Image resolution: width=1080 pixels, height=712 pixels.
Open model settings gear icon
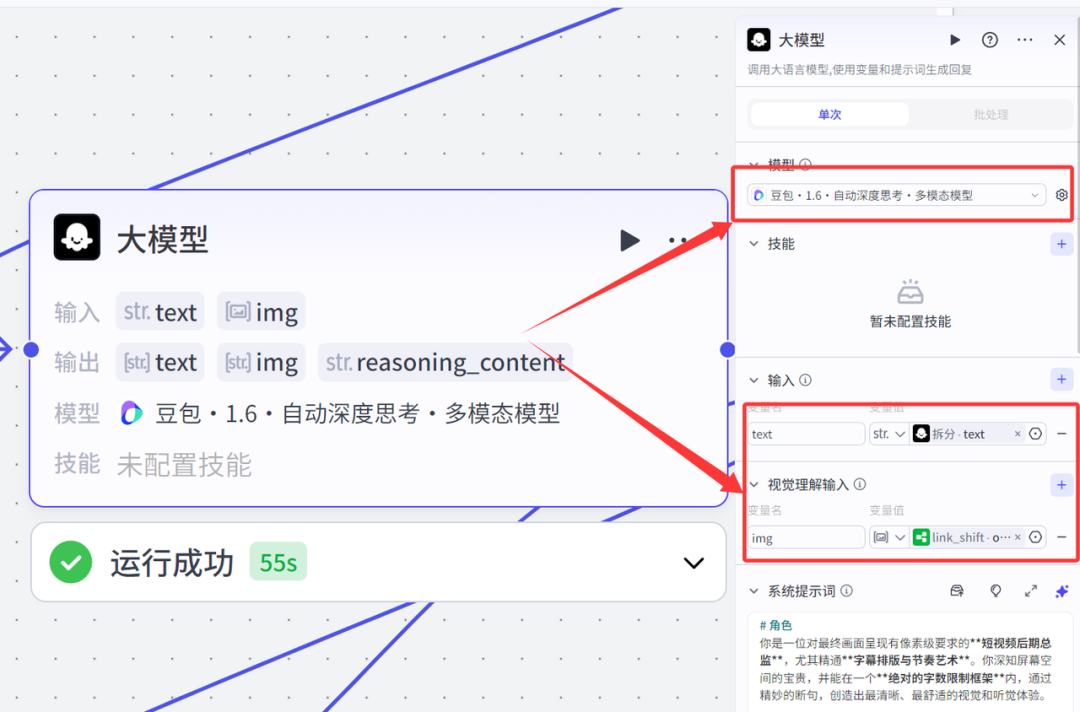(1061, 196)
